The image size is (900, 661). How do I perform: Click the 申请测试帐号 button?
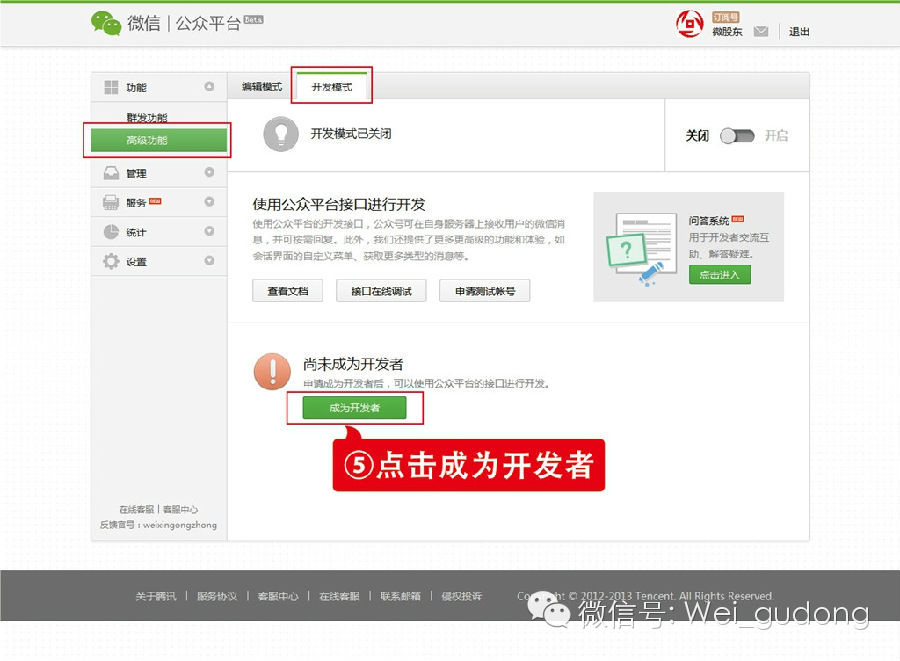484,291
